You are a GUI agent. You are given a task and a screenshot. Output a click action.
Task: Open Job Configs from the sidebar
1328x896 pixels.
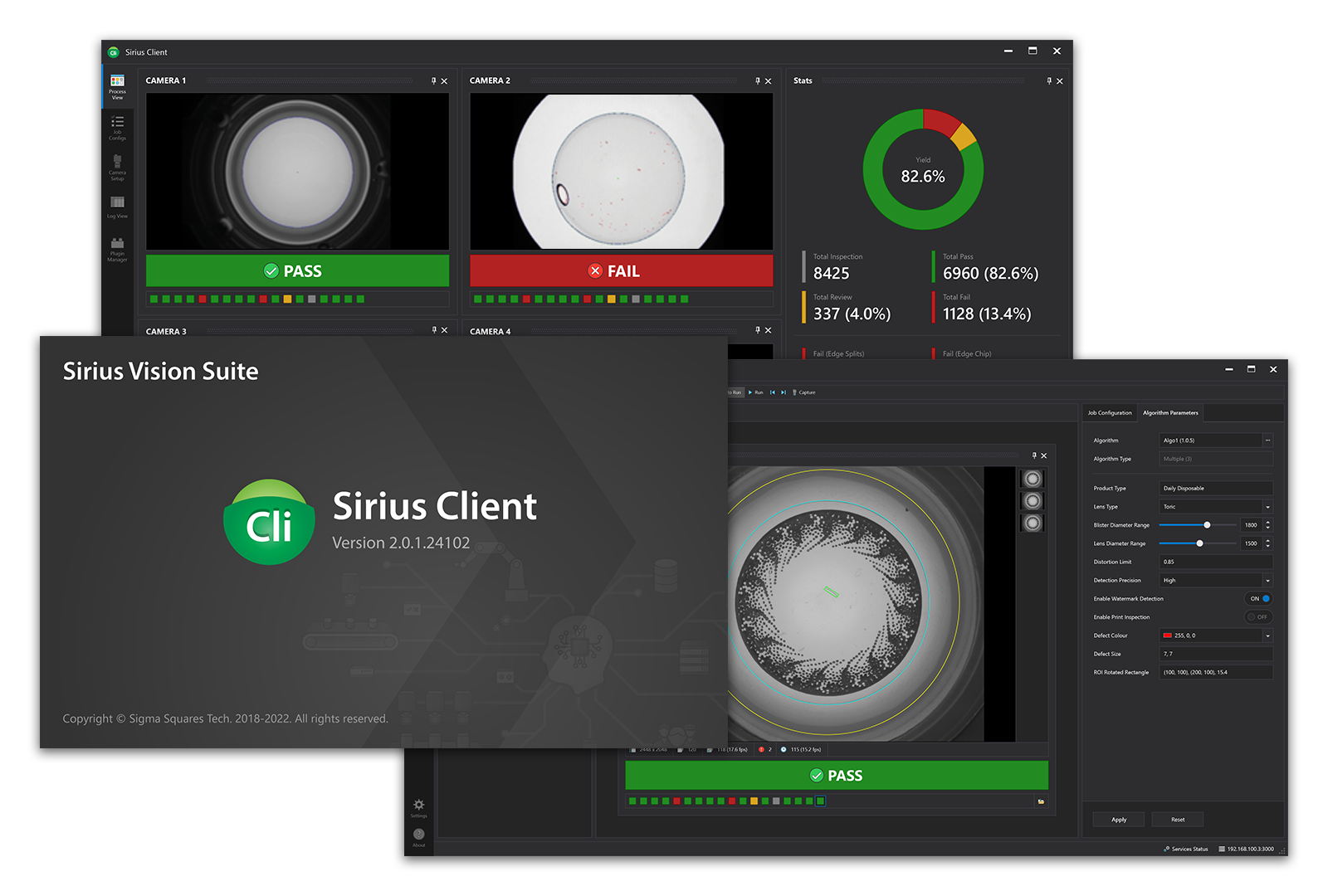[117, 126]
